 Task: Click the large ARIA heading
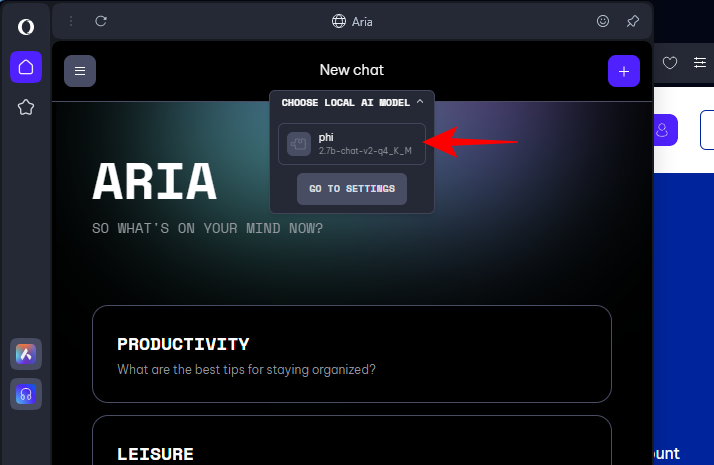(x=154, y=182)
